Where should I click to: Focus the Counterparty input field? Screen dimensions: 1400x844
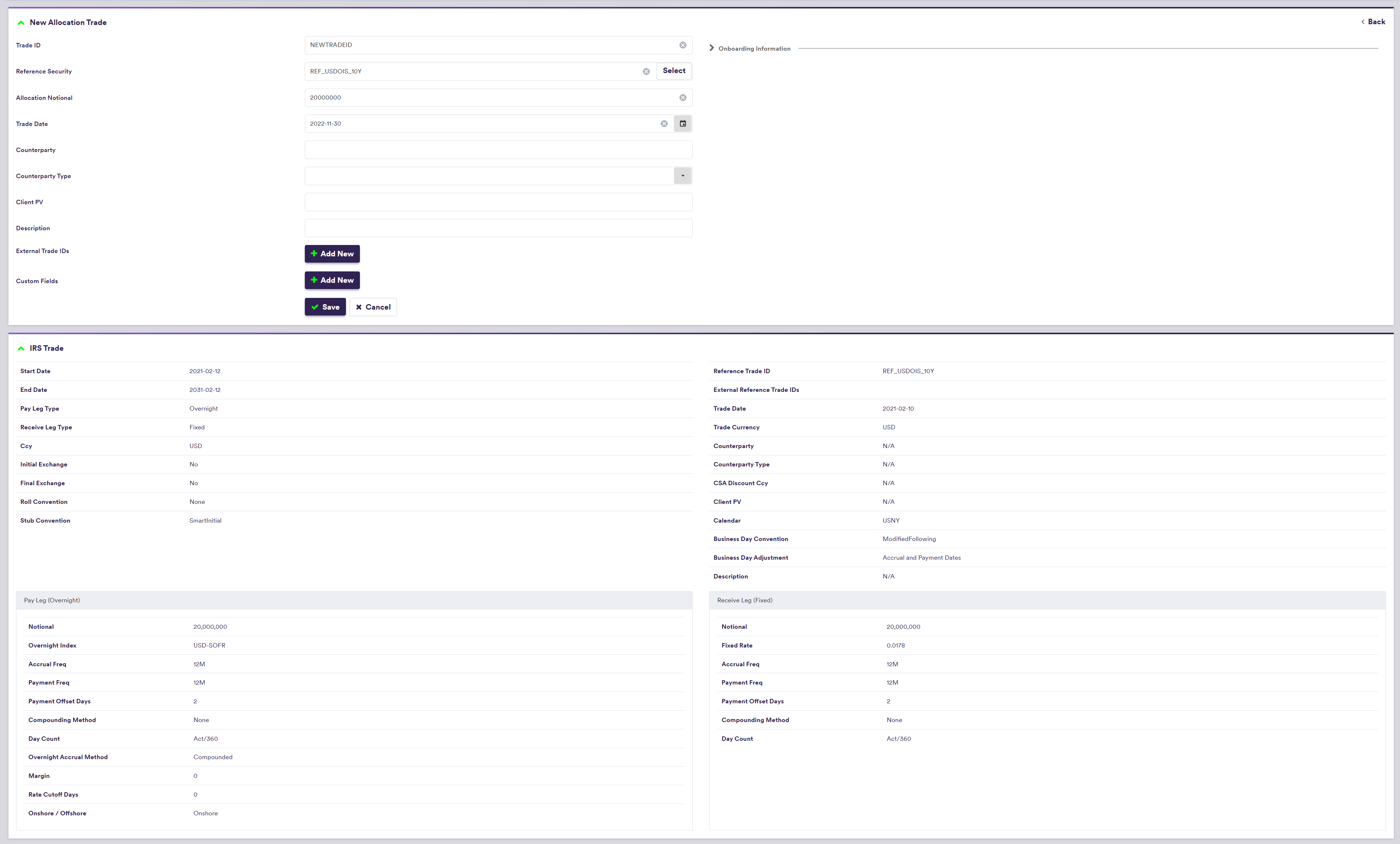[x=498, y=150]
